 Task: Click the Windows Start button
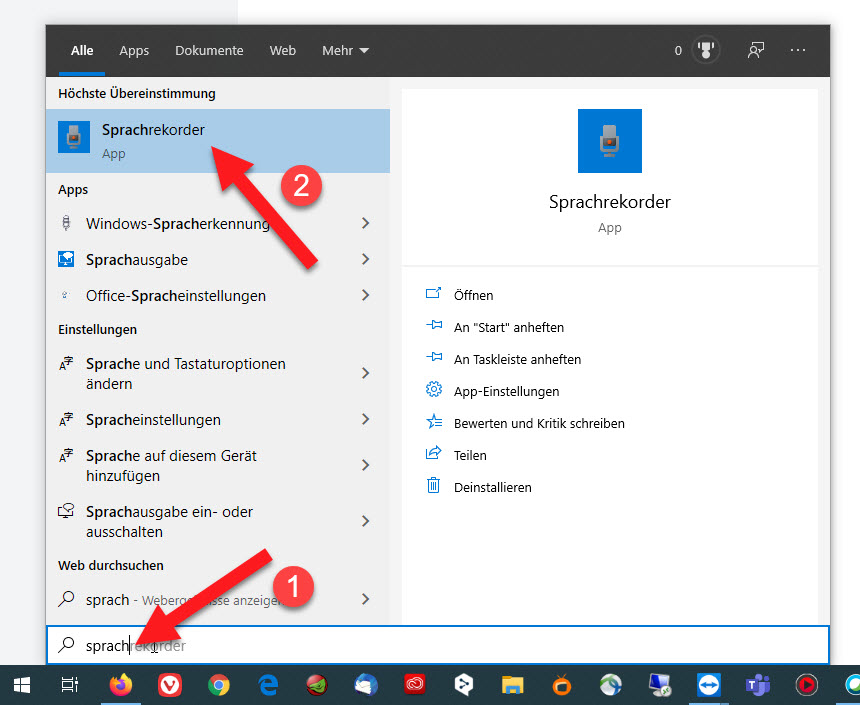tap(21, 685)
